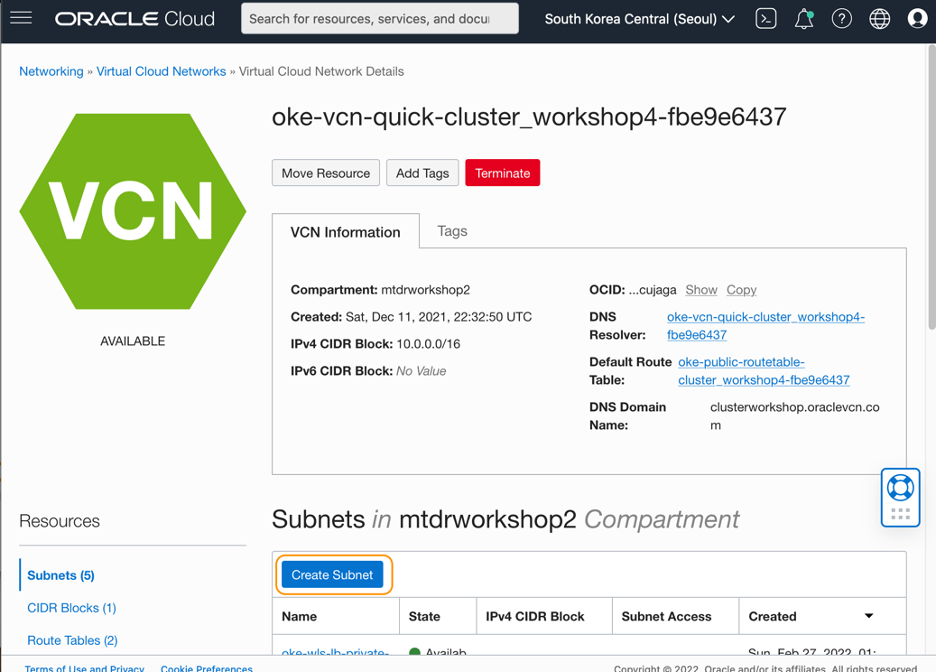
Task: Select CIDR Blocks (1) in Resources
Action: tap(72, 608)
